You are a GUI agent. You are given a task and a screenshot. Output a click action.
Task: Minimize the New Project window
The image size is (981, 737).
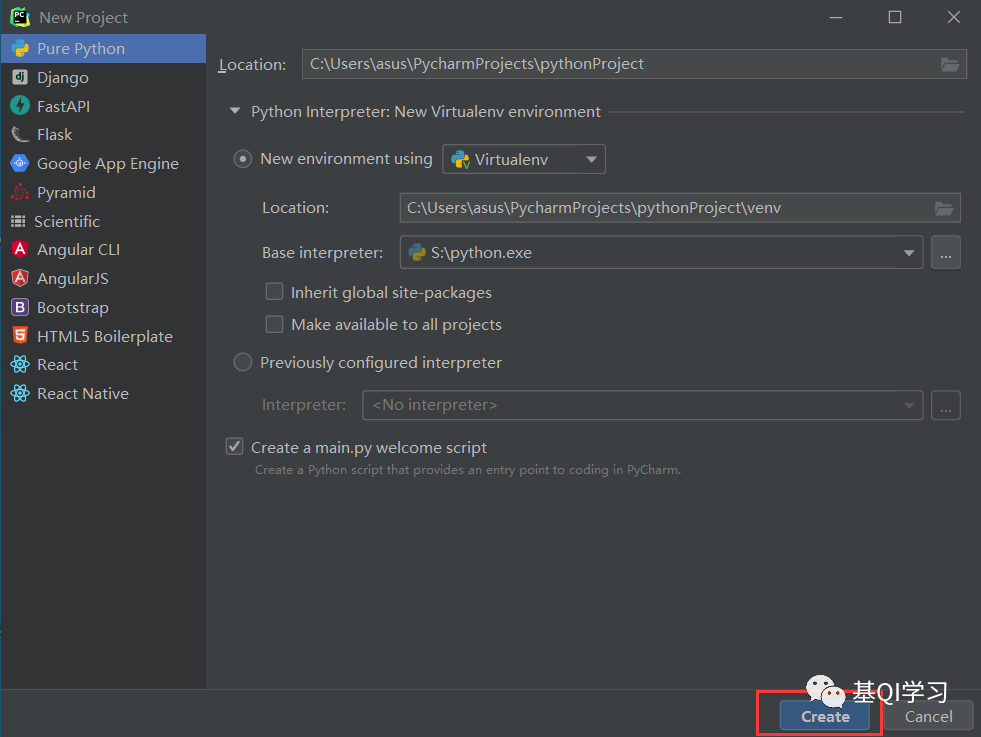tap(836, 17)
